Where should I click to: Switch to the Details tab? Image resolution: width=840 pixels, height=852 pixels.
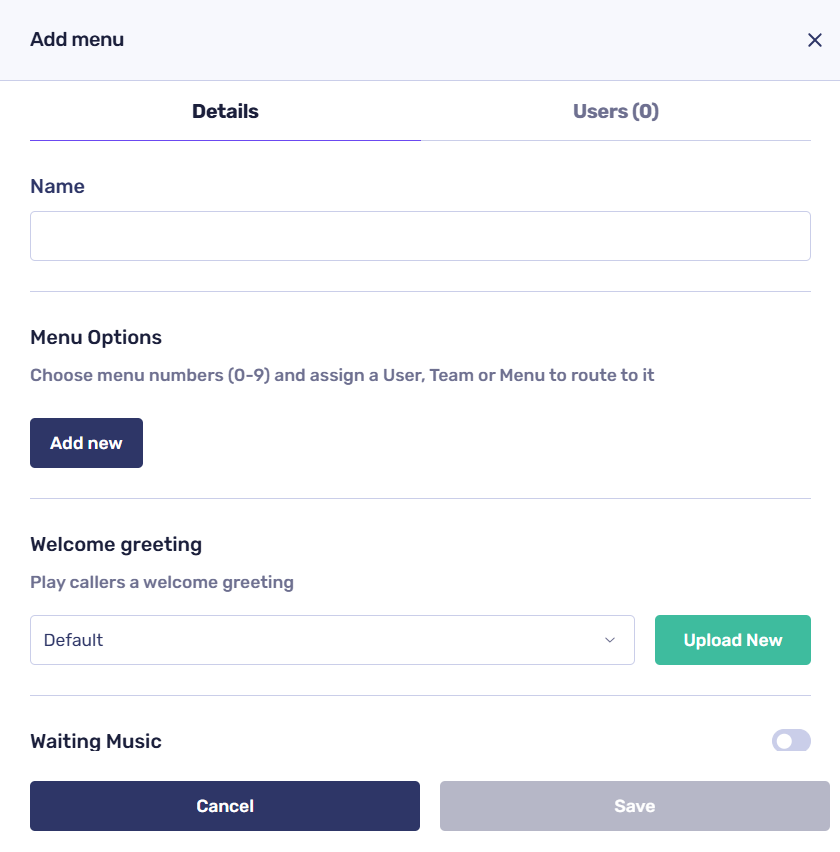[x=225, y=112]
